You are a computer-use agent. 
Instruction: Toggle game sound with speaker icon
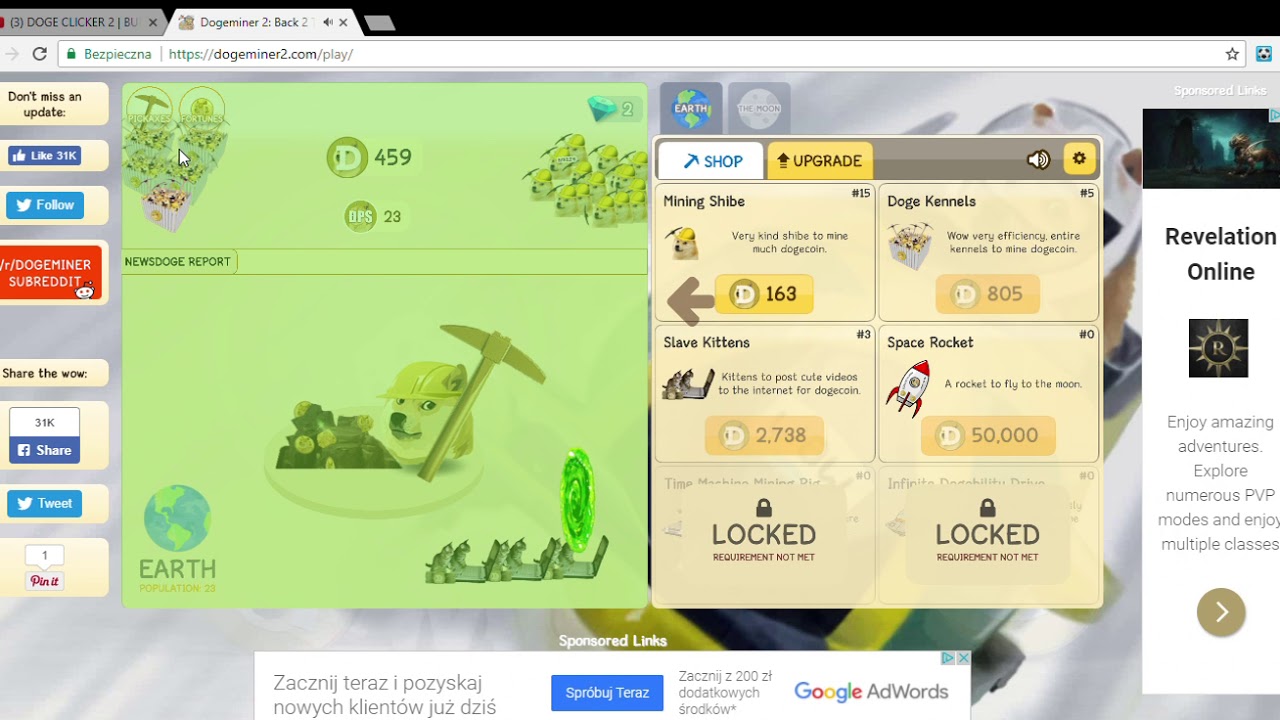click(x=1038, y=160)
